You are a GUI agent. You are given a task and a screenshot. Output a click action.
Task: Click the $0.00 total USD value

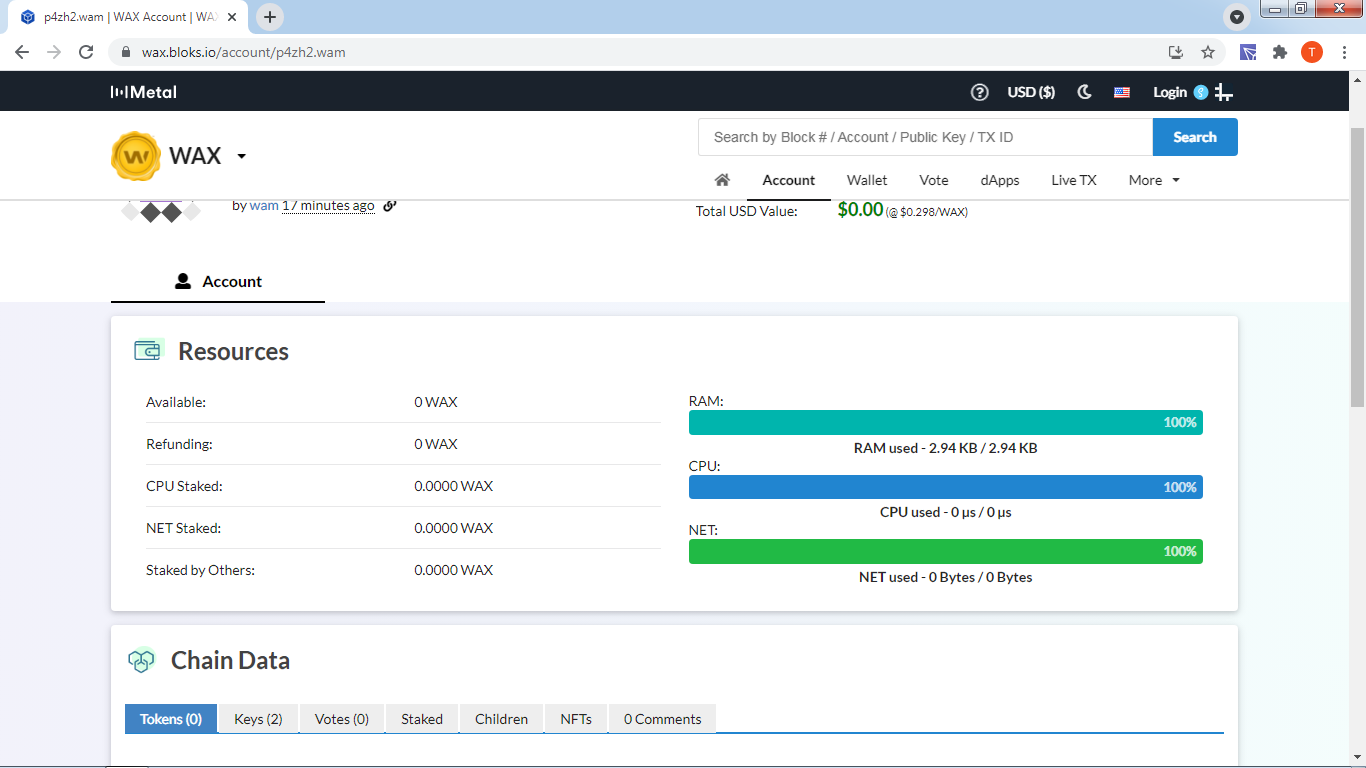[861, 210]
